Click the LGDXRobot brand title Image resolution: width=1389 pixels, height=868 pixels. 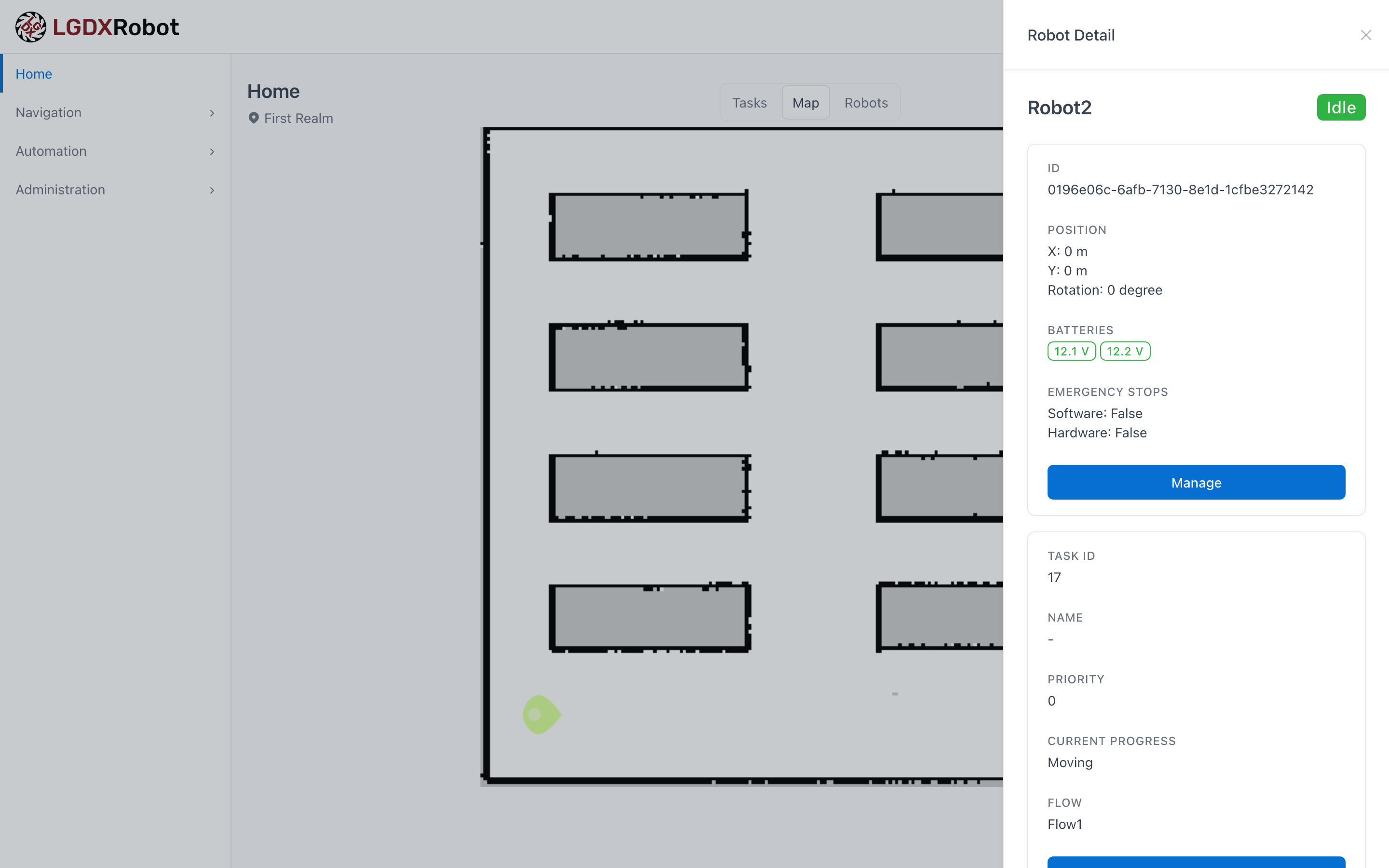click(116, 27)
